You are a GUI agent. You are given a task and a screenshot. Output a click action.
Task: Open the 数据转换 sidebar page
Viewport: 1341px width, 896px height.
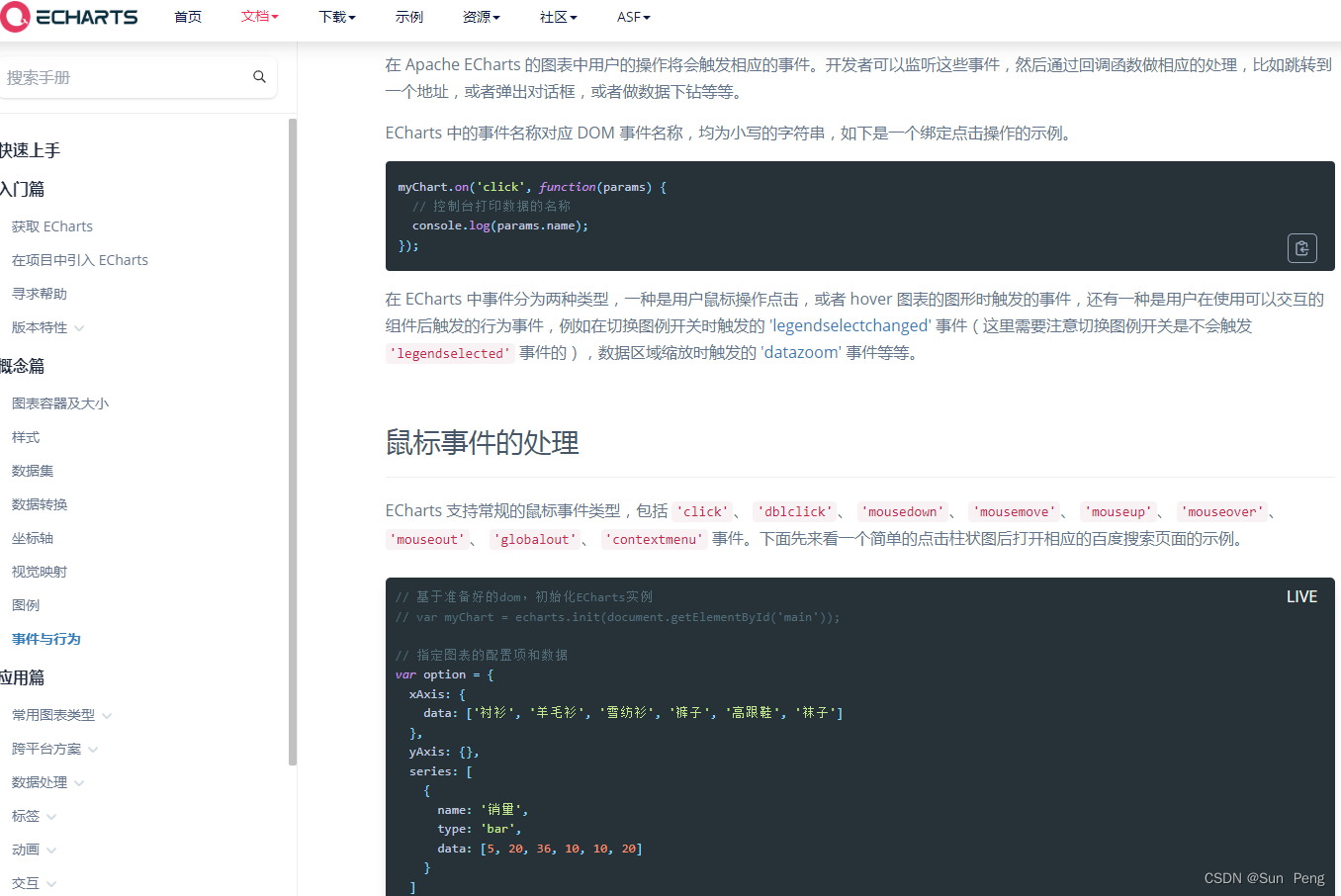pos(40,504)
